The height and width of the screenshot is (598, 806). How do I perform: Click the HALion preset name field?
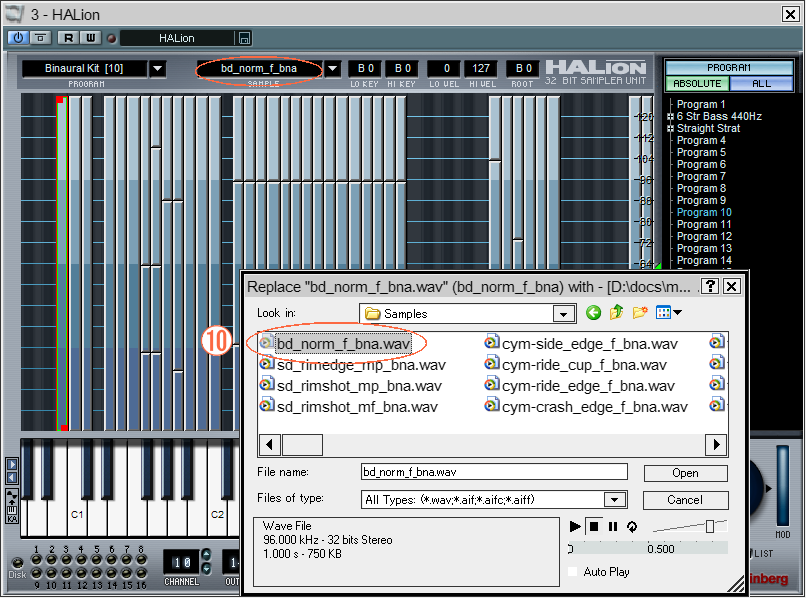[x=177, y=38]
